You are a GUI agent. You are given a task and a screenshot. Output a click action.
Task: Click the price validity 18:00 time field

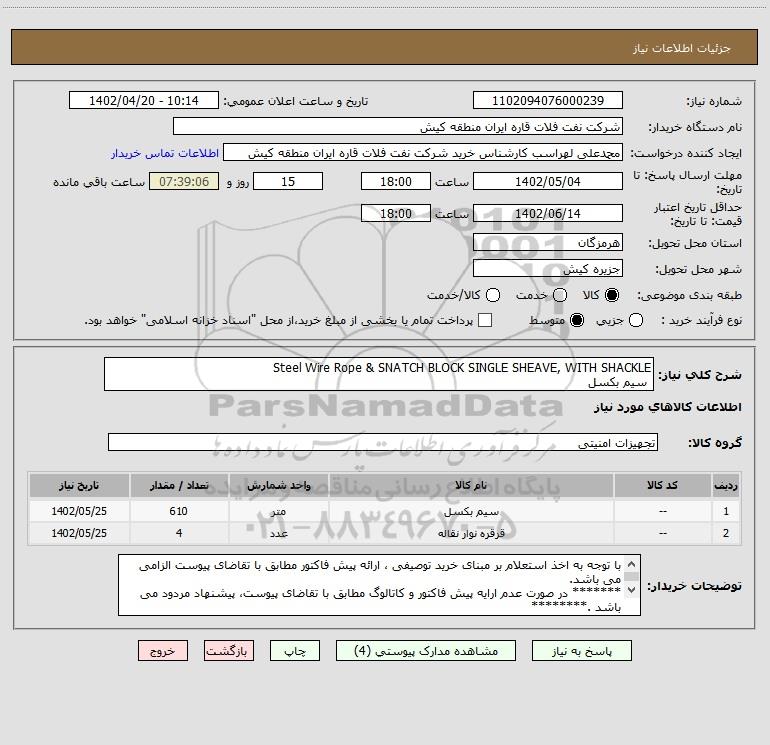[x=396, y=213]
